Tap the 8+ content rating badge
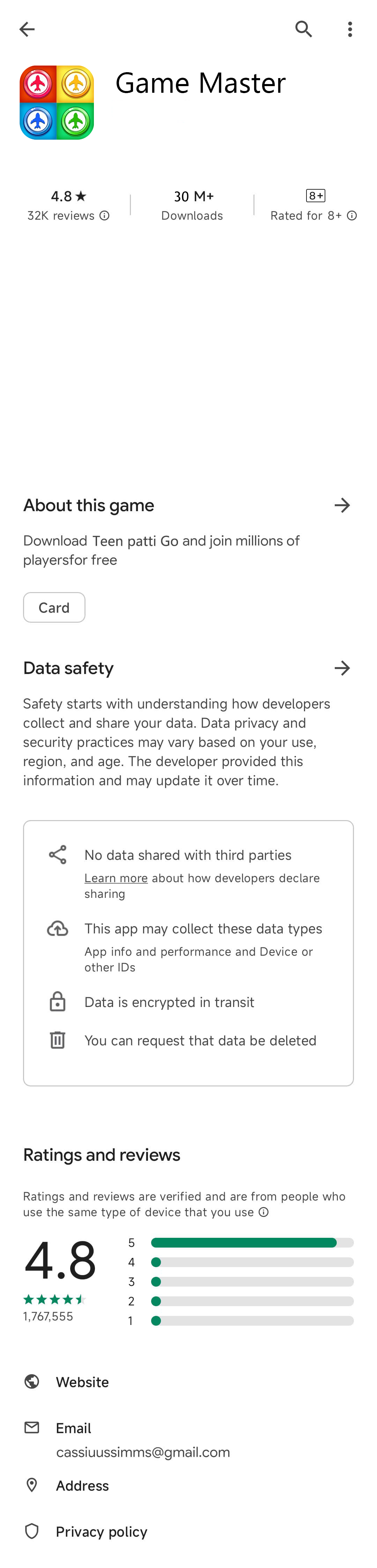Image resolution: width=377 pixels, height=1568 pixels. click(315, 195)
